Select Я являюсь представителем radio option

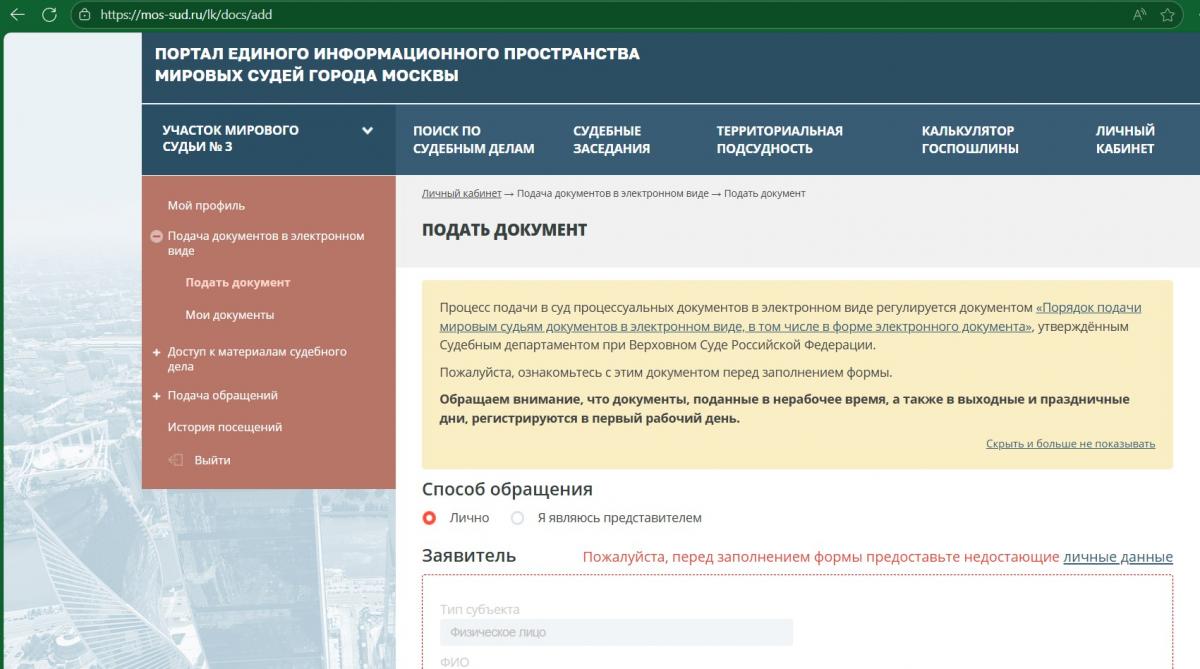click(517, 518)
